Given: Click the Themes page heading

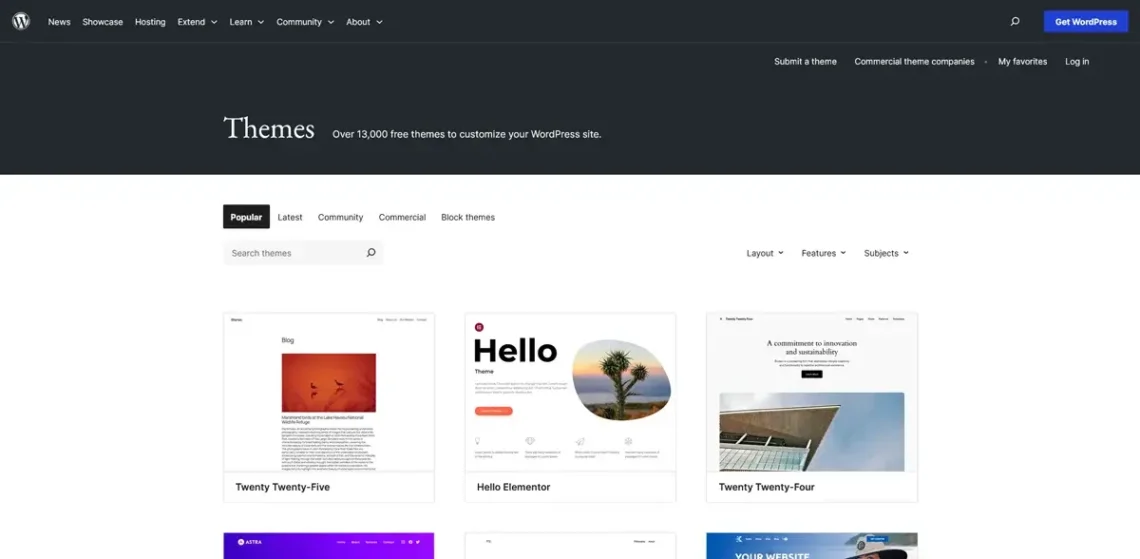Looking at the screenshot, I should pyautogui.click(x=269, y=129).
